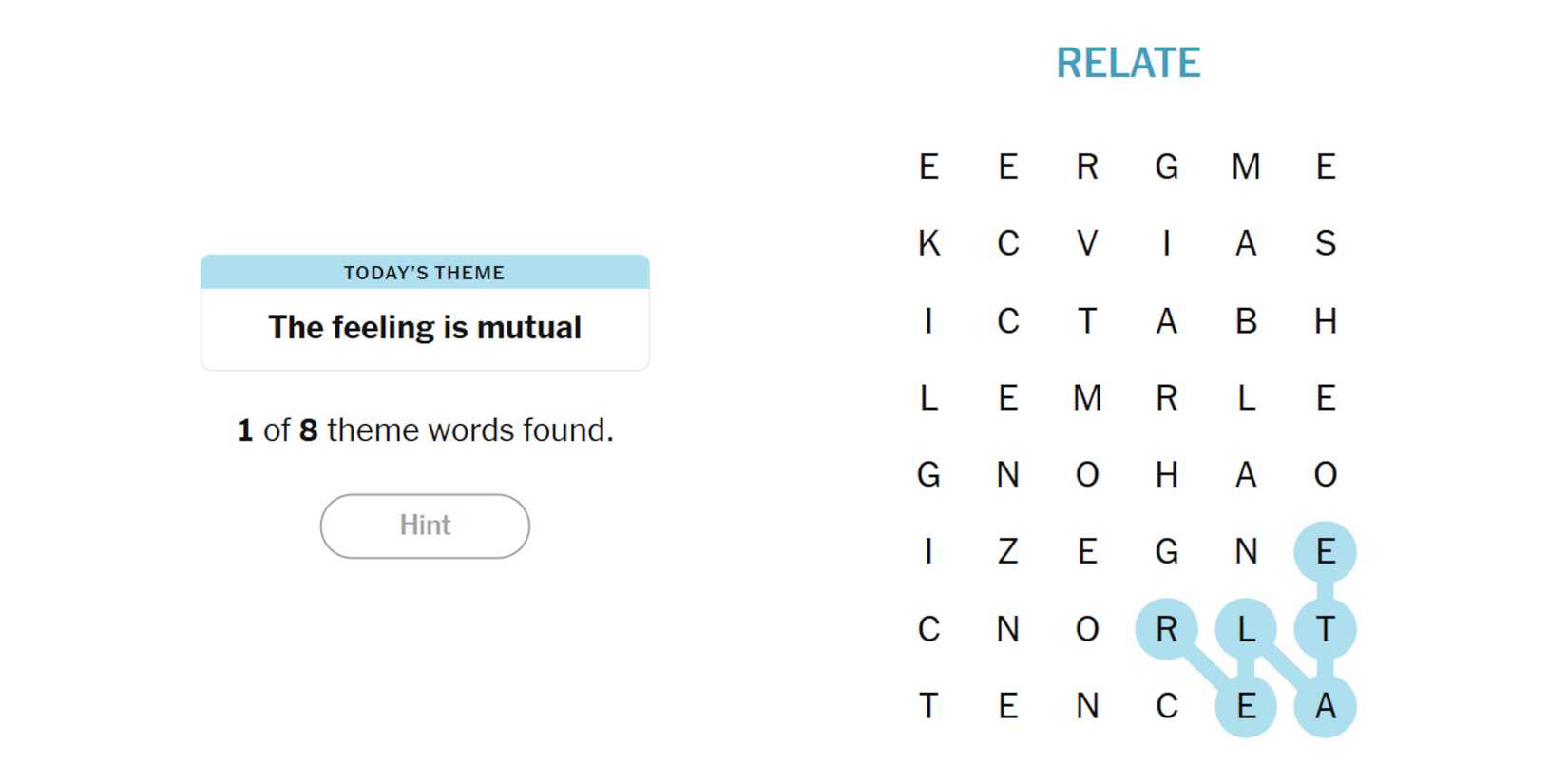Image resolution: width=1568 pixels, height=784 pixels.
Task: Click the '1 of 8 theme words found' text
Action: click(x=425, y=430)
